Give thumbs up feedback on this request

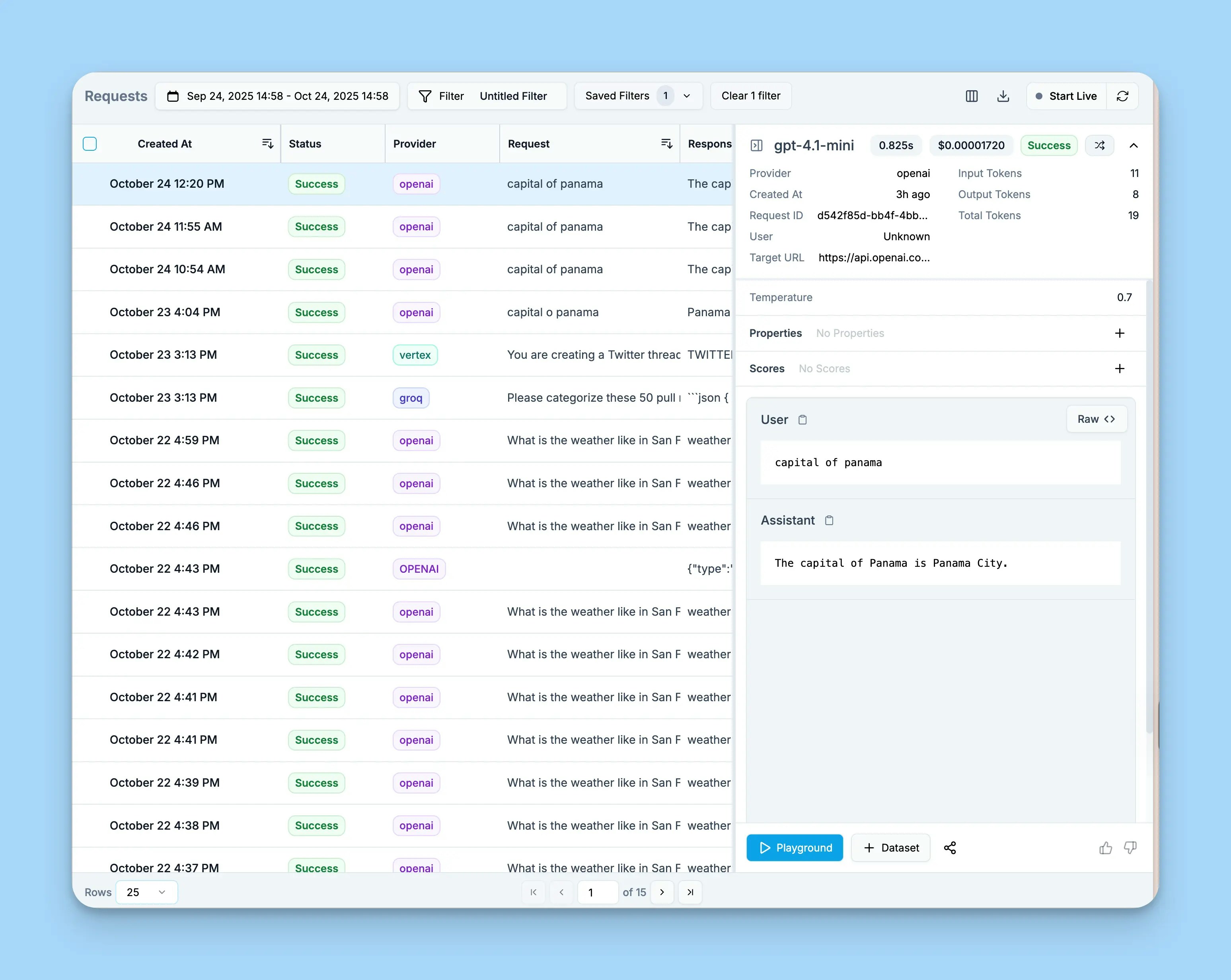(1105, 848)
